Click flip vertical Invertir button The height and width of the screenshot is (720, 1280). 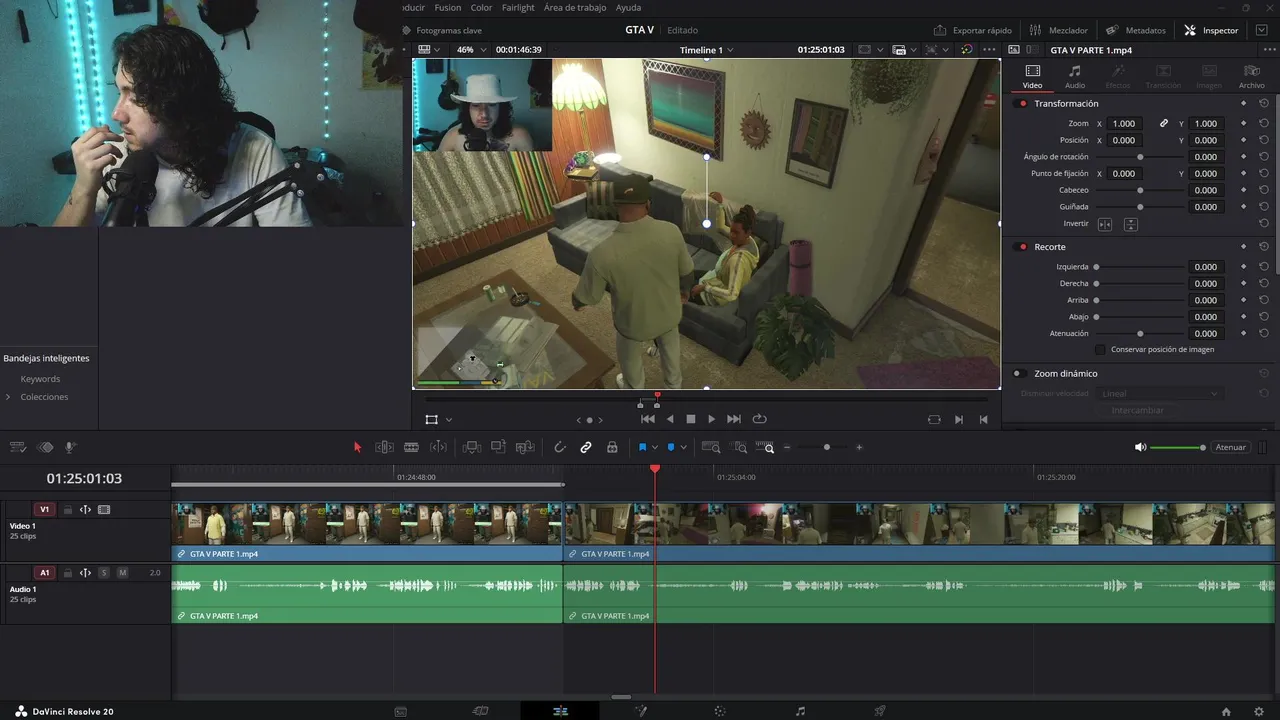(x=1130, y=224)
